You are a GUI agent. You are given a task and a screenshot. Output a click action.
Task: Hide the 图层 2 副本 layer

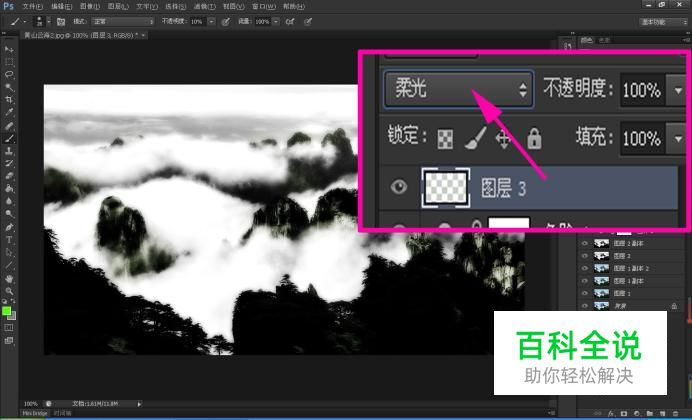point(585,243)
